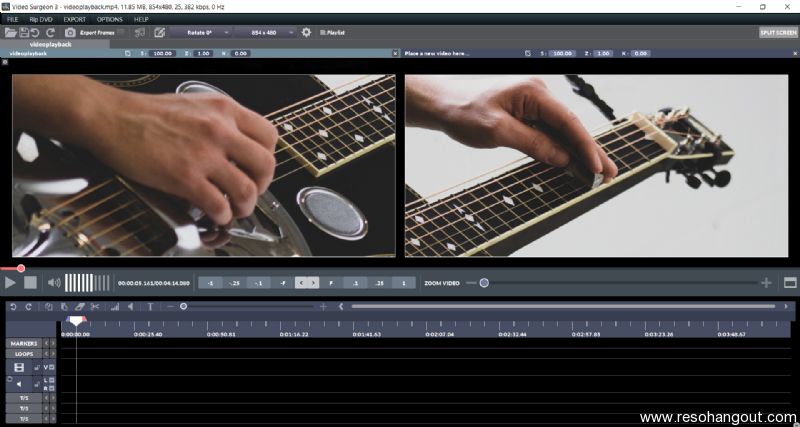Take a snapshot with the camera icon
The width and height of the screenshot is (800, 427).
(70, 33)
